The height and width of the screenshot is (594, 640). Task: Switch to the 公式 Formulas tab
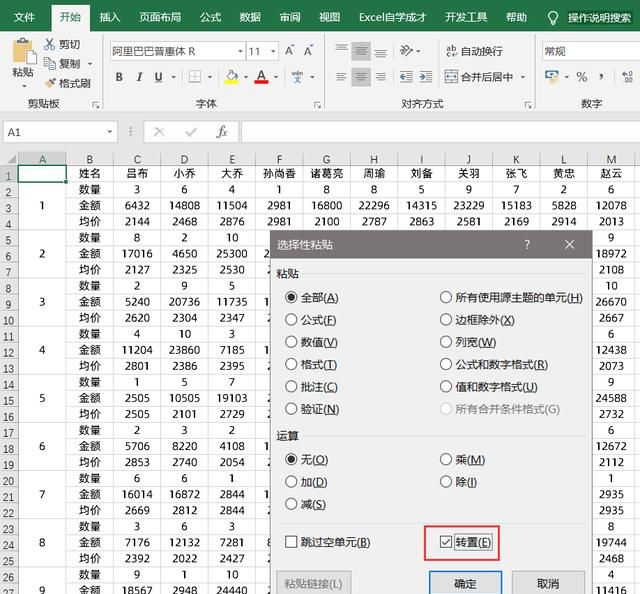210,17
